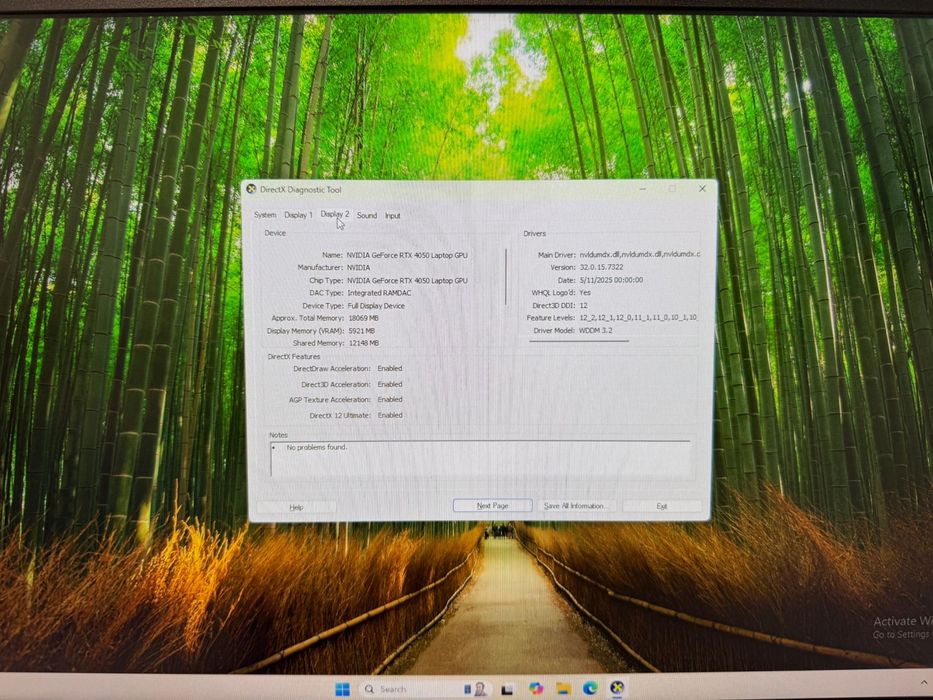Viewport: 933px width, 700px height.
Task: Click the Exit button
Action: point(662,506)
